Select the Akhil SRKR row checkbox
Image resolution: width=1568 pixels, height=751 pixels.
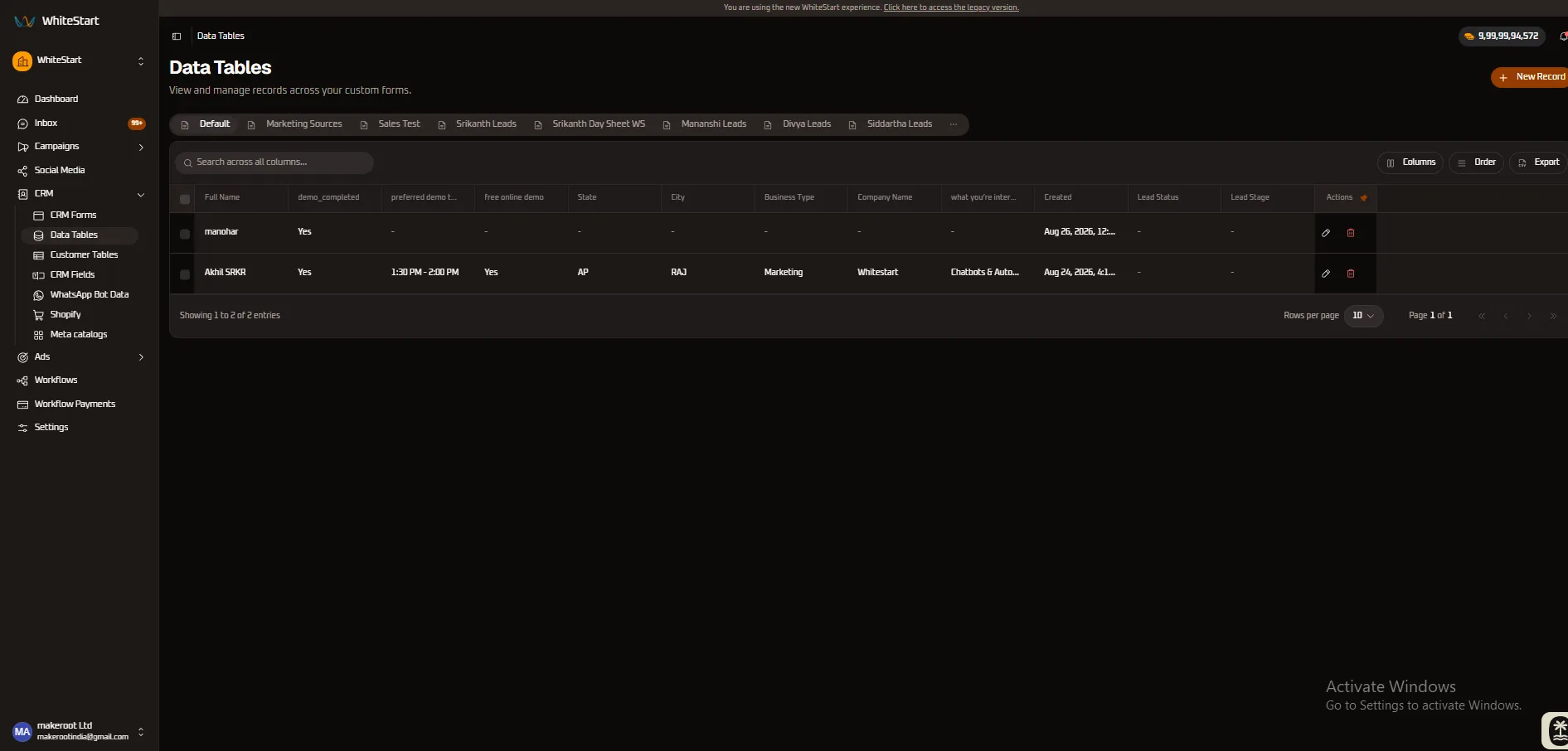[185, 274]
